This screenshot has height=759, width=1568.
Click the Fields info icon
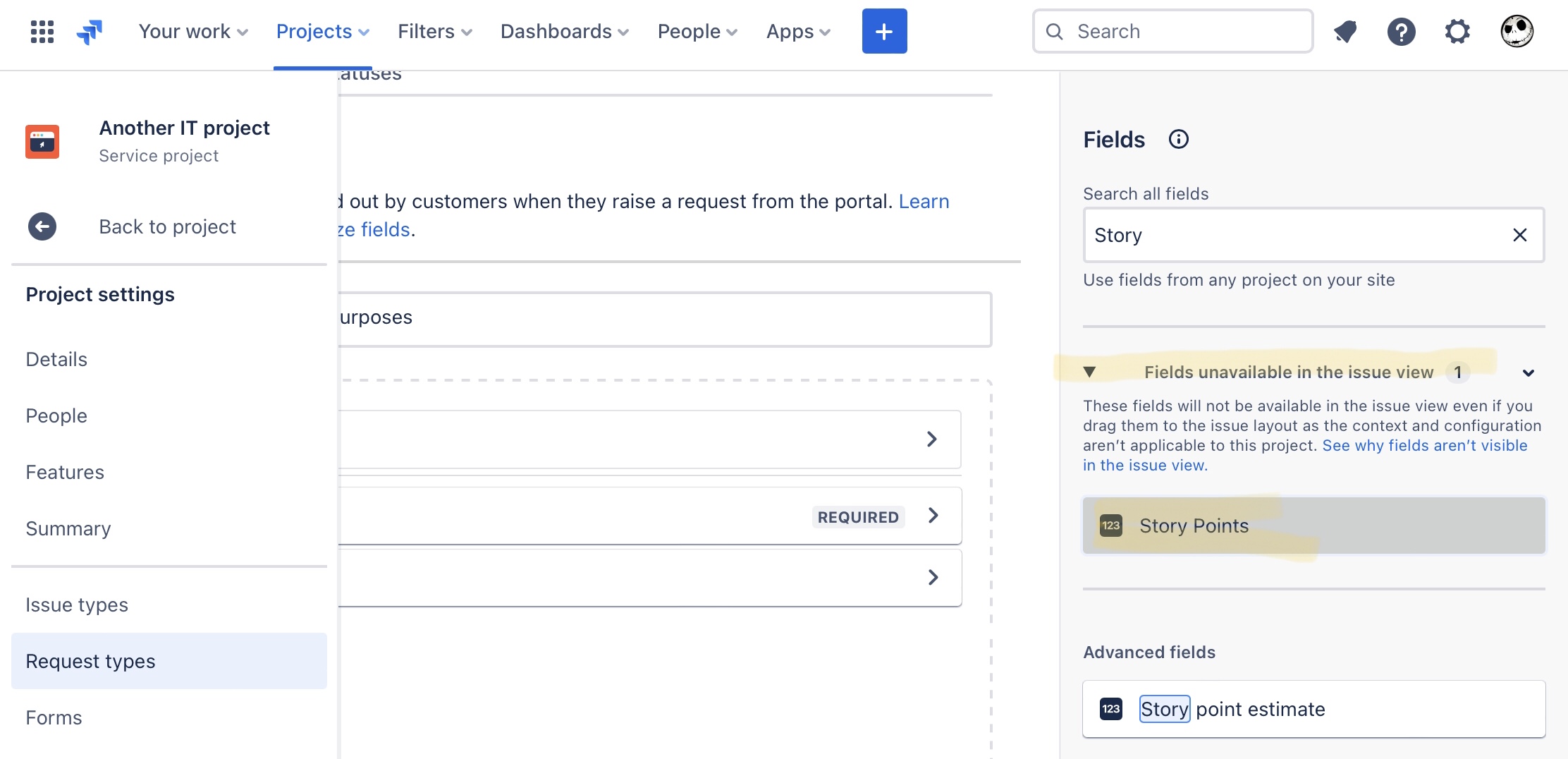click(x=1178, y=139)
